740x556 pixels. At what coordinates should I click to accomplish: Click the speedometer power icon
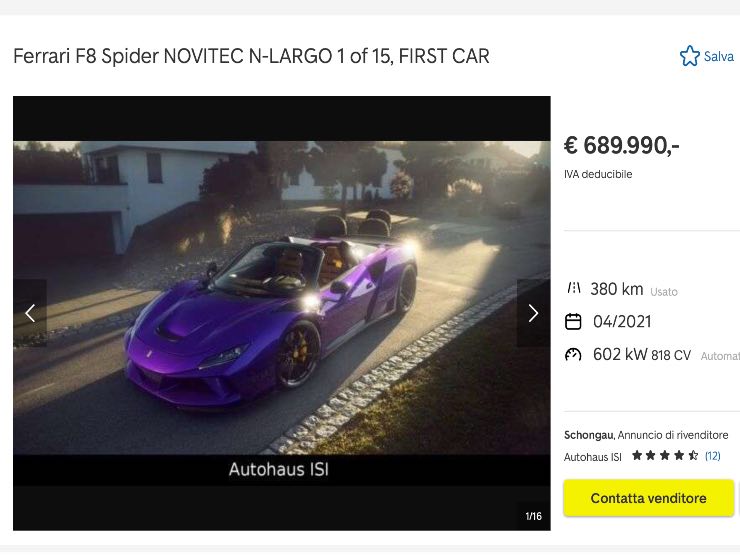coord(573,354)
